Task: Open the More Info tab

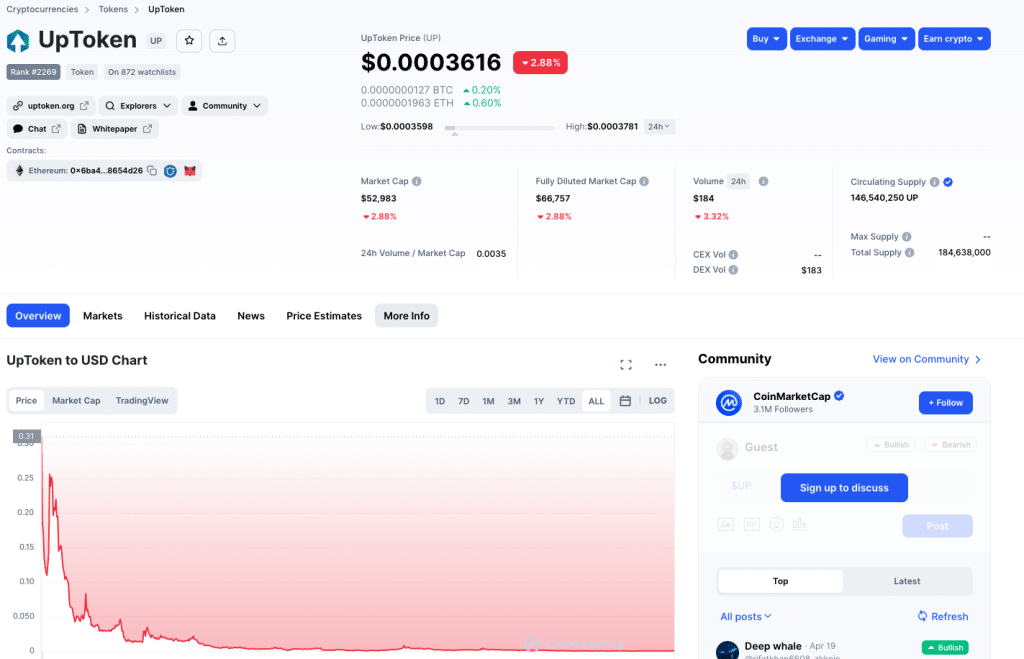Action: 406,315
